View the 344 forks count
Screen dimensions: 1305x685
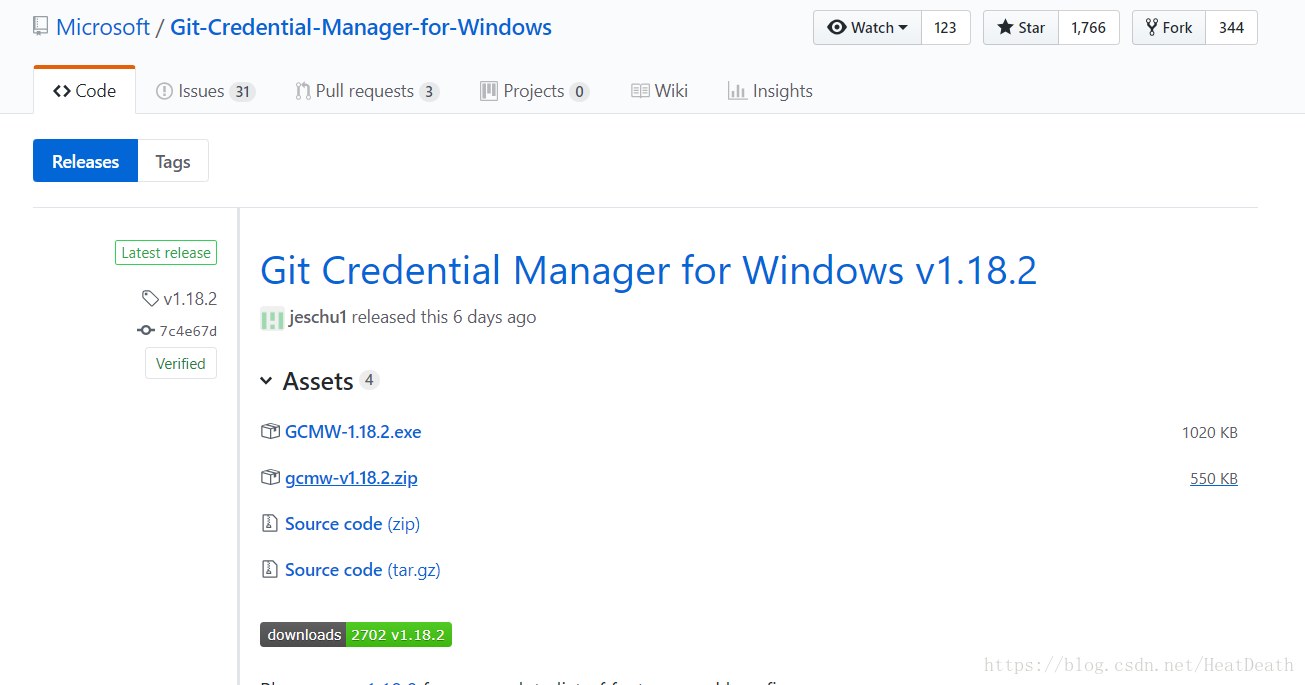pos(1232,28)
